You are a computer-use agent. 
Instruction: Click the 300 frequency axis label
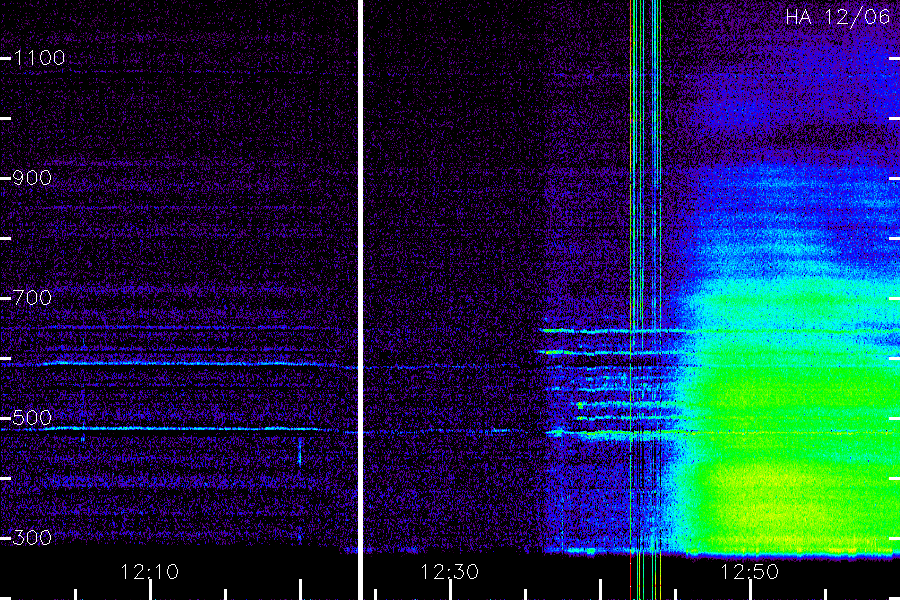pos(32,538)
